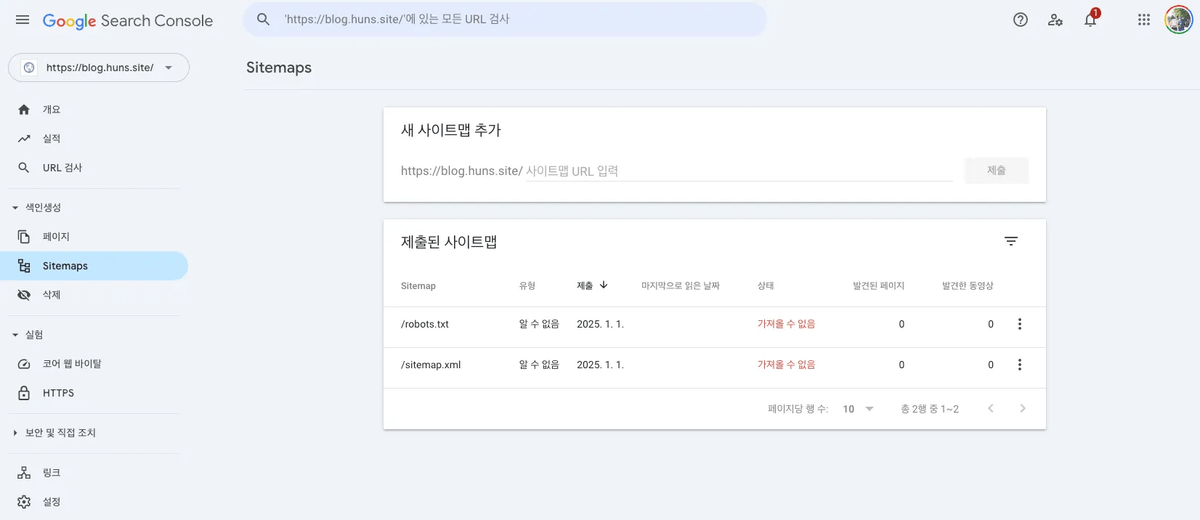Select Sitemaps in the sidebar
Image resolution: width=1200 pixels, height=520 pixels.
pyautogui.click(x=94, y=266)
